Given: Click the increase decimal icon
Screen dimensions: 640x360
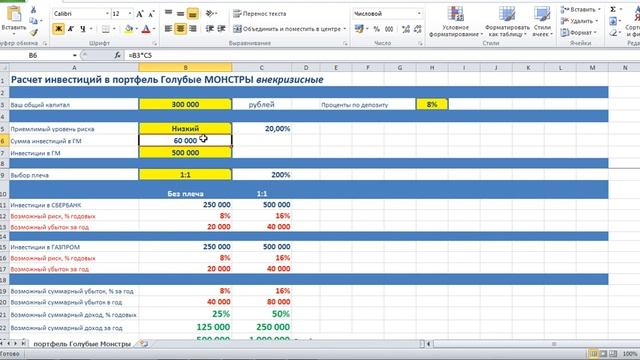Looking at the screenshot, I should pyautogui.click(x=406, y=29).
